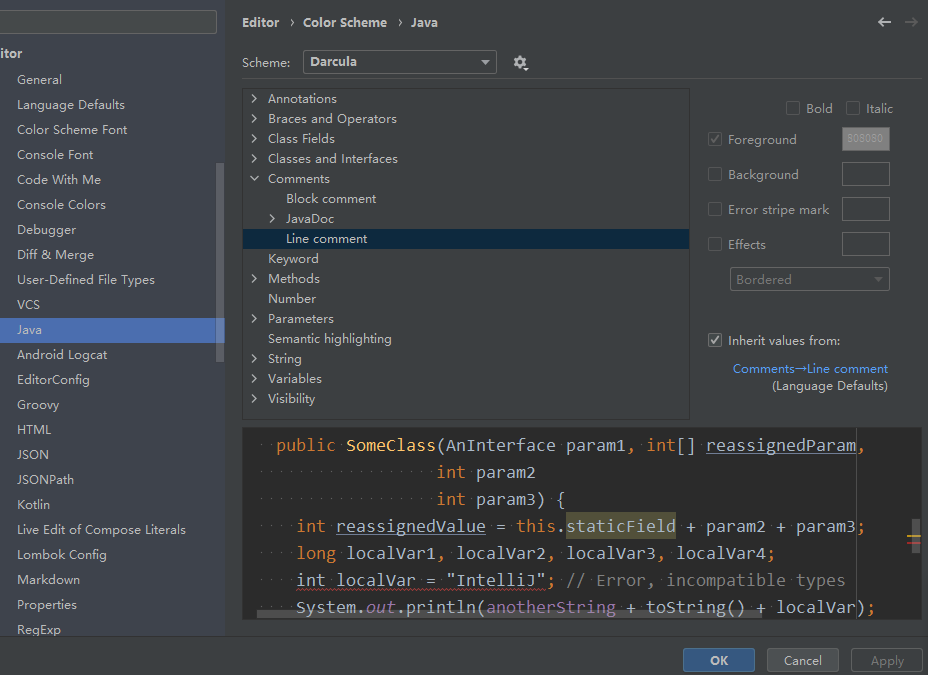The width and height of the screenshot is (928, 675).
Task: Select Debugger in the sidebar
Action: 46,230
